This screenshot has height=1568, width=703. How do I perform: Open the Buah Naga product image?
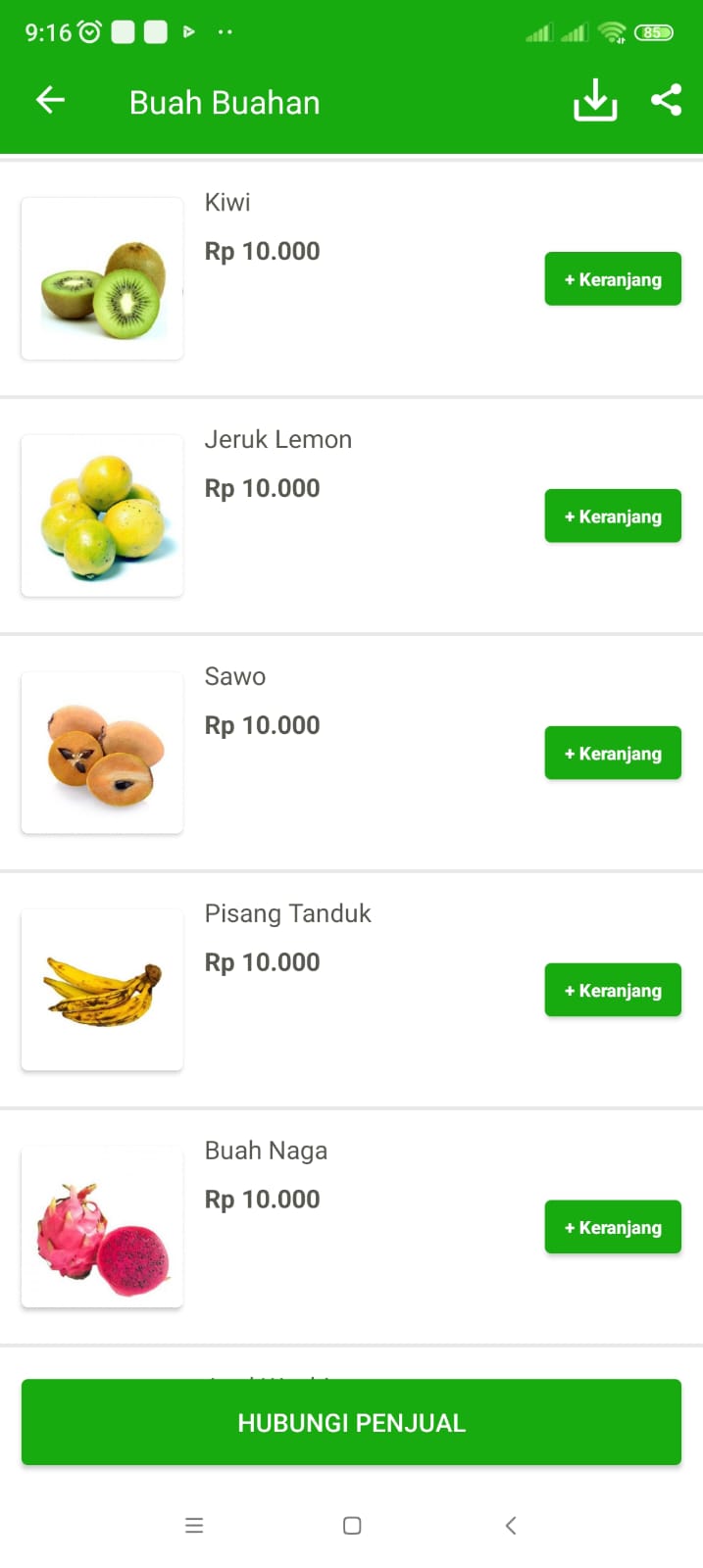click(102, 1228)
